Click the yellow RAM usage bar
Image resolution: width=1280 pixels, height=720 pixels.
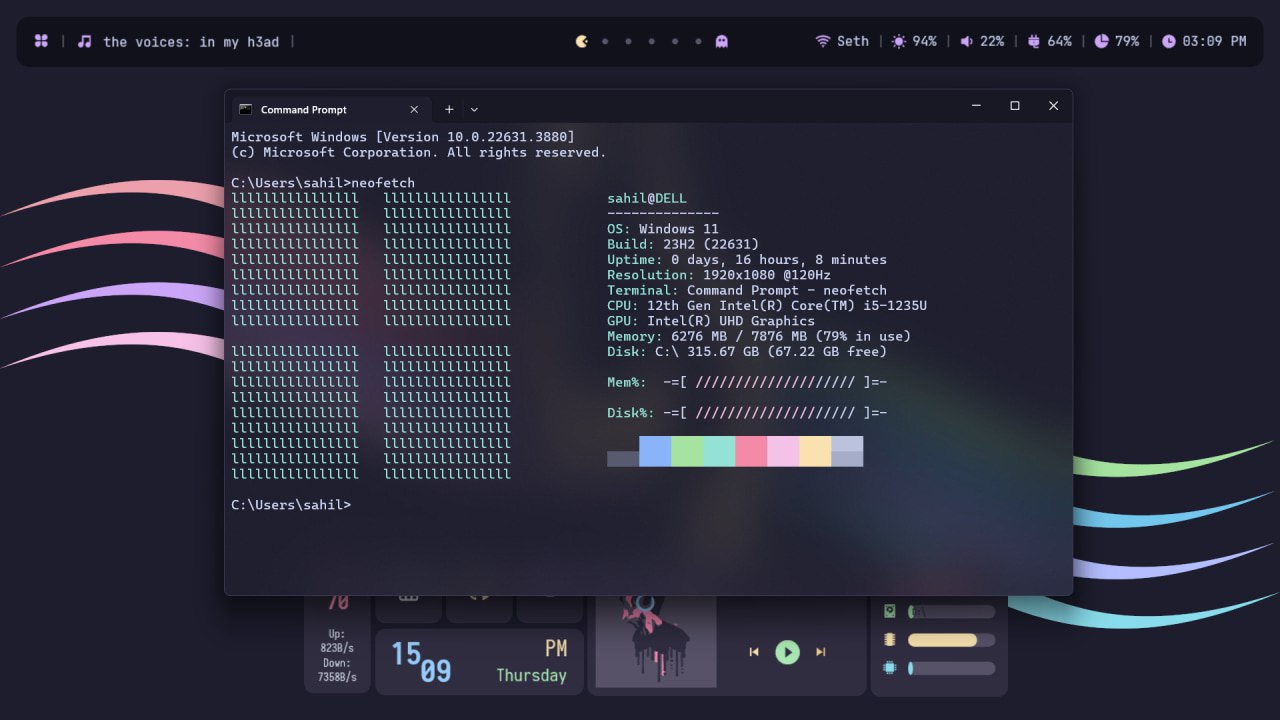[951, 640]
